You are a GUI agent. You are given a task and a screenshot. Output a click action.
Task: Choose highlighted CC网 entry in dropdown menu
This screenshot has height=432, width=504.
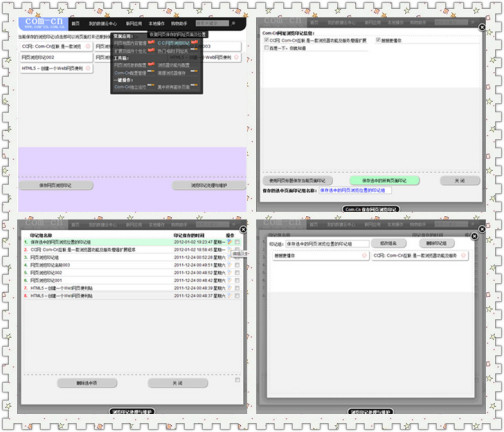[x=174, y=43]
